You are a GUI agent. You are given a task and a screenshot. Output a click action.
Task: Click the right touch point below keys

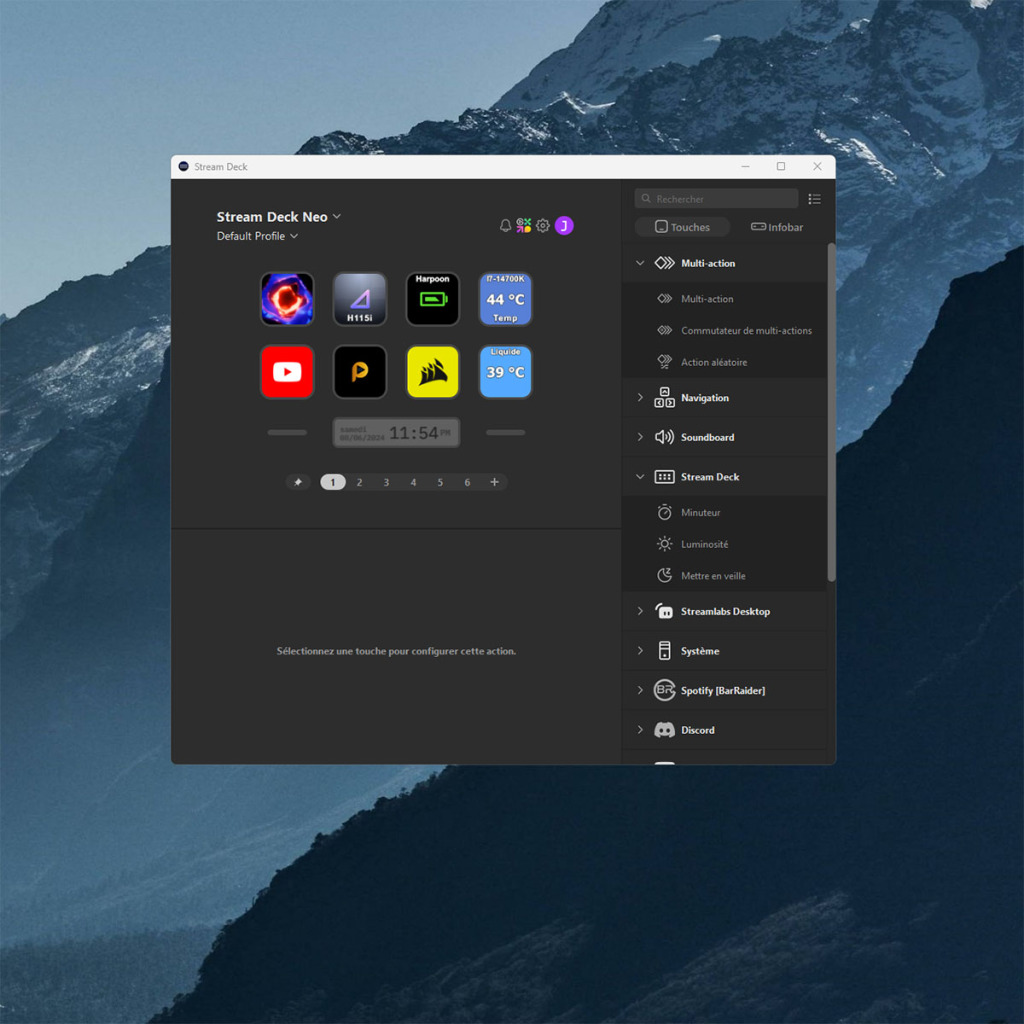coord(505,432)
